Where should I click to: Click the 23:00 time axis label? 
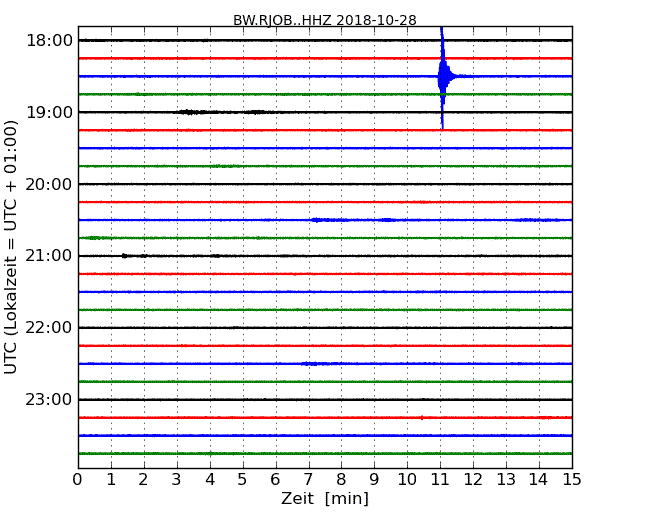pyautogui.click(x=49, y=399)
